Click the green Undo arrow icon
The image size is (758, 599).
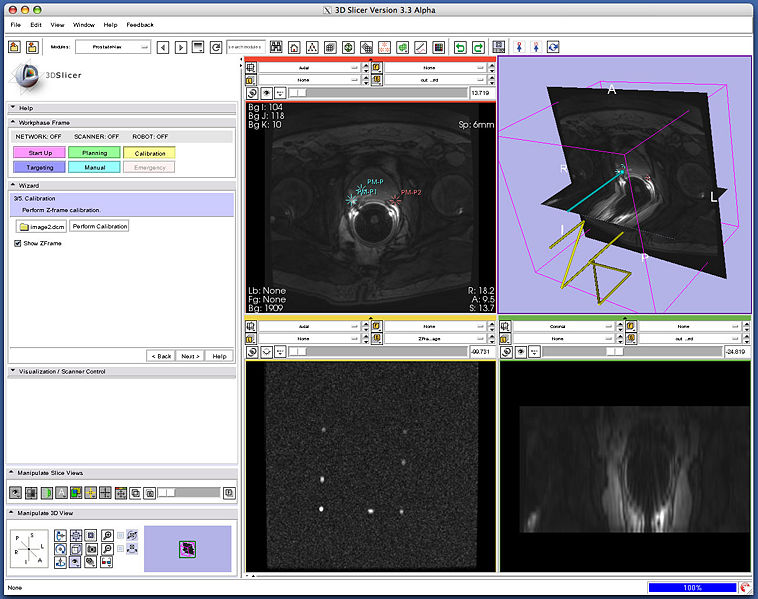pyautogui.click(x=460, y=47)
